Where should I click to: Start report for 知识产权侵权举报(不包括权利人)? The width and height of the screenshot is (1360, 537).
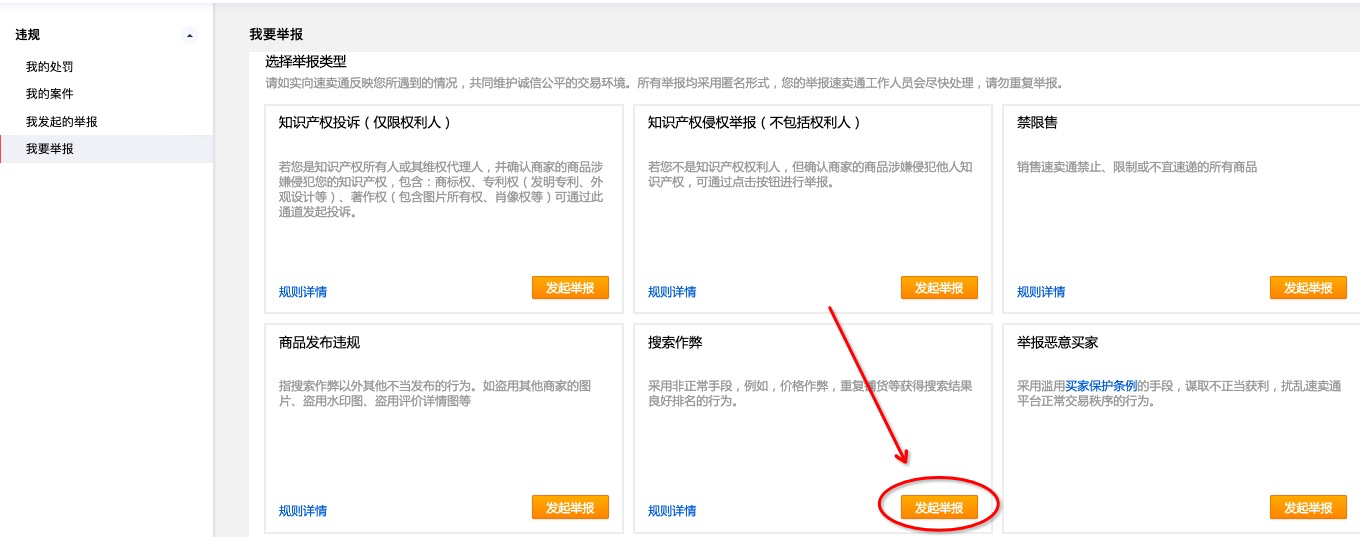click(939, 288)
